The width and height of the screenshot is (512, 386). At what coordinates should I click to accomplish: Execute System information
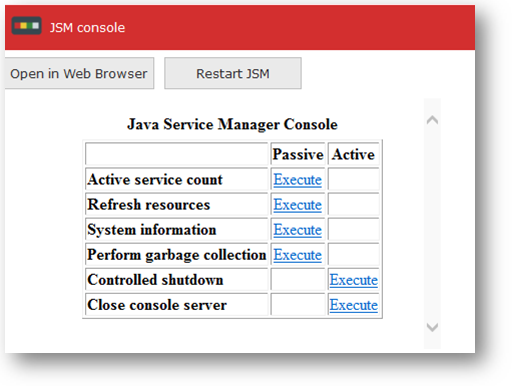(x=298, y=230)
